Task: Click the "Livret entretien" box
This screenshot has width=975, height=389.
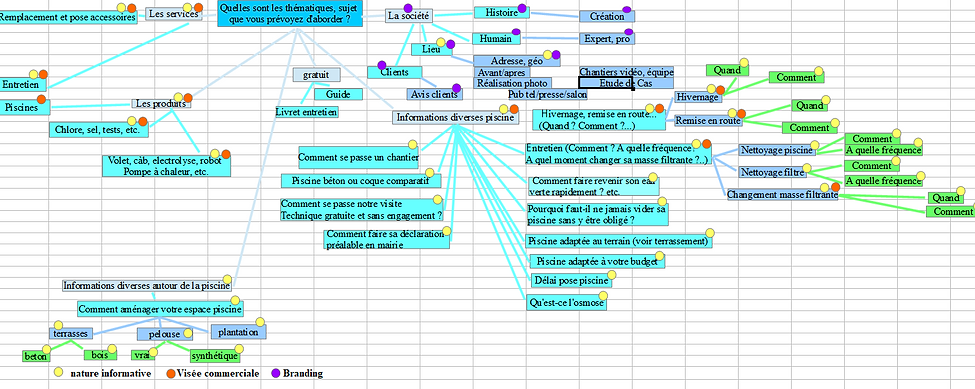Action: tap(307, 112)
